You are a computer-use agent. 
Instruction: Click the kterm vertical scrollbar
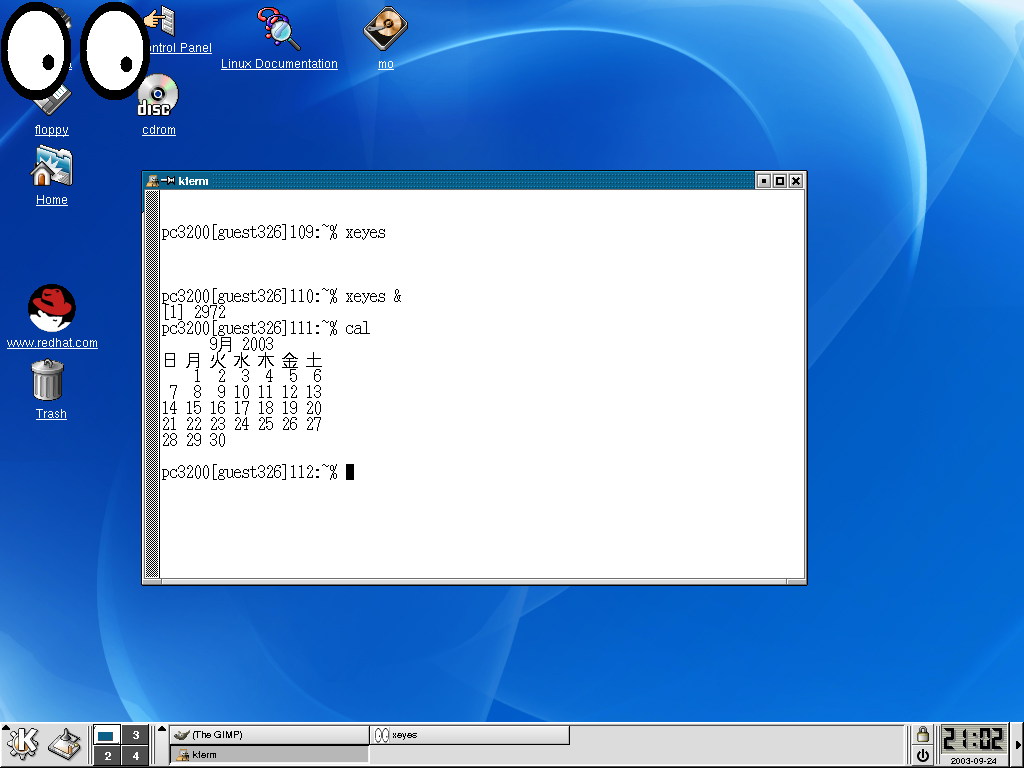pos(152,384)
